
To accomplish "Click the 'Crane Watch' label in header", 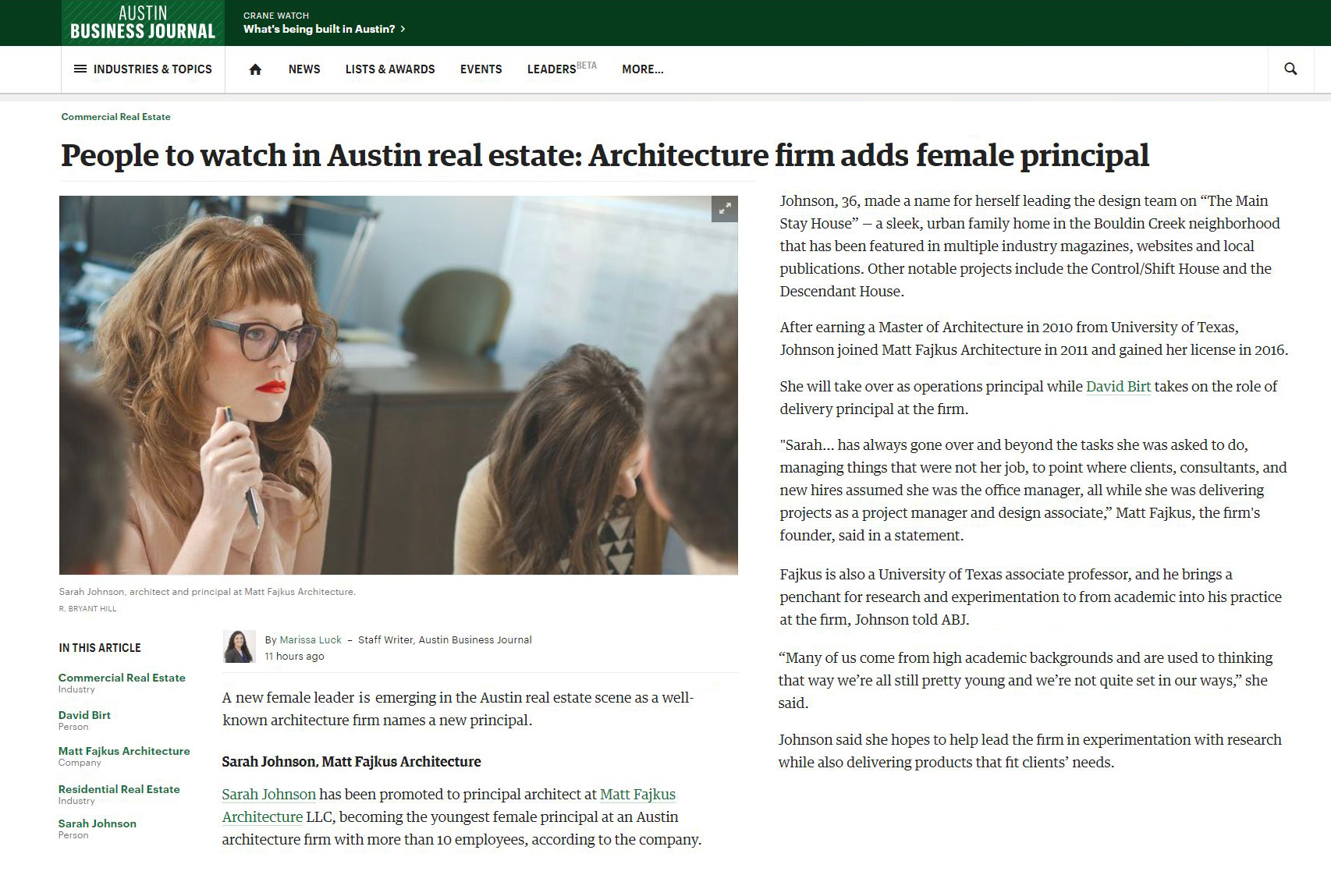I will click(276, 16).
